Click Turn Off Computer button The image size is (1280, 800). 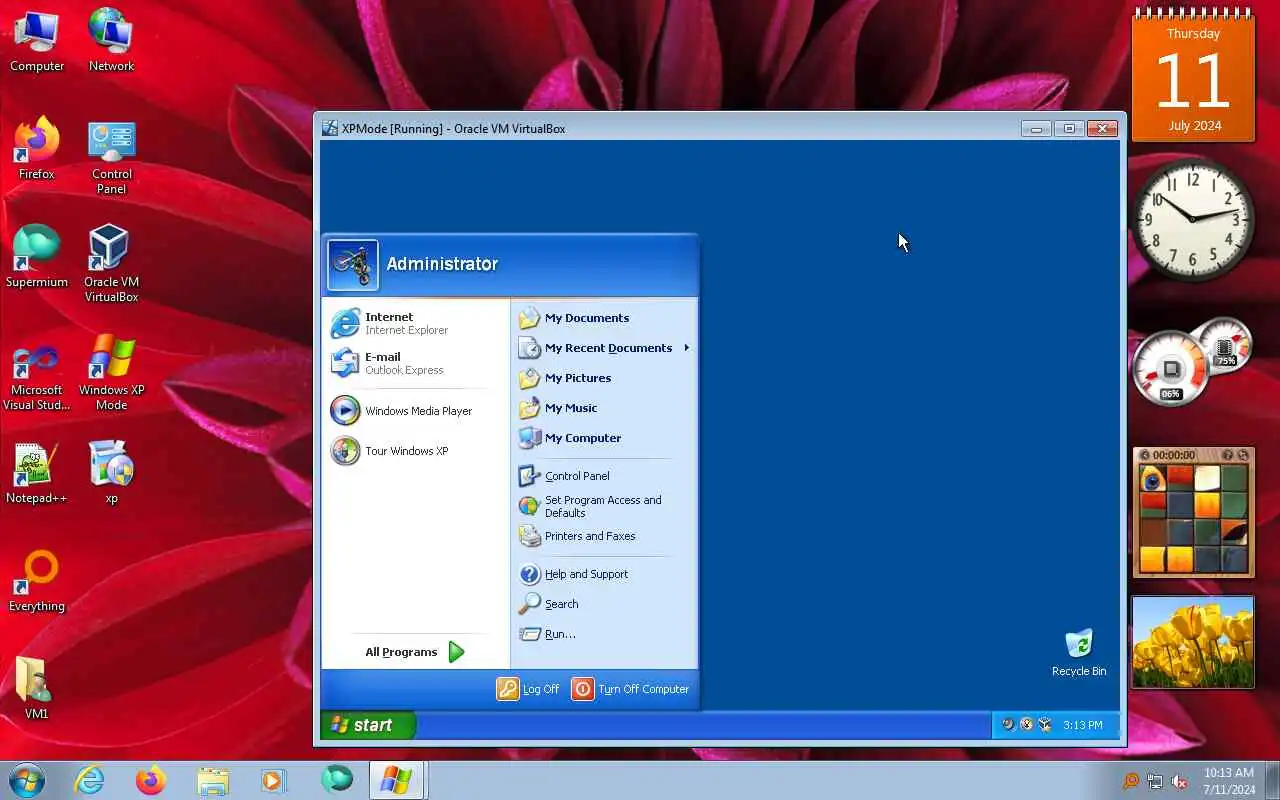pyautogui.click(x=630, y=689)
